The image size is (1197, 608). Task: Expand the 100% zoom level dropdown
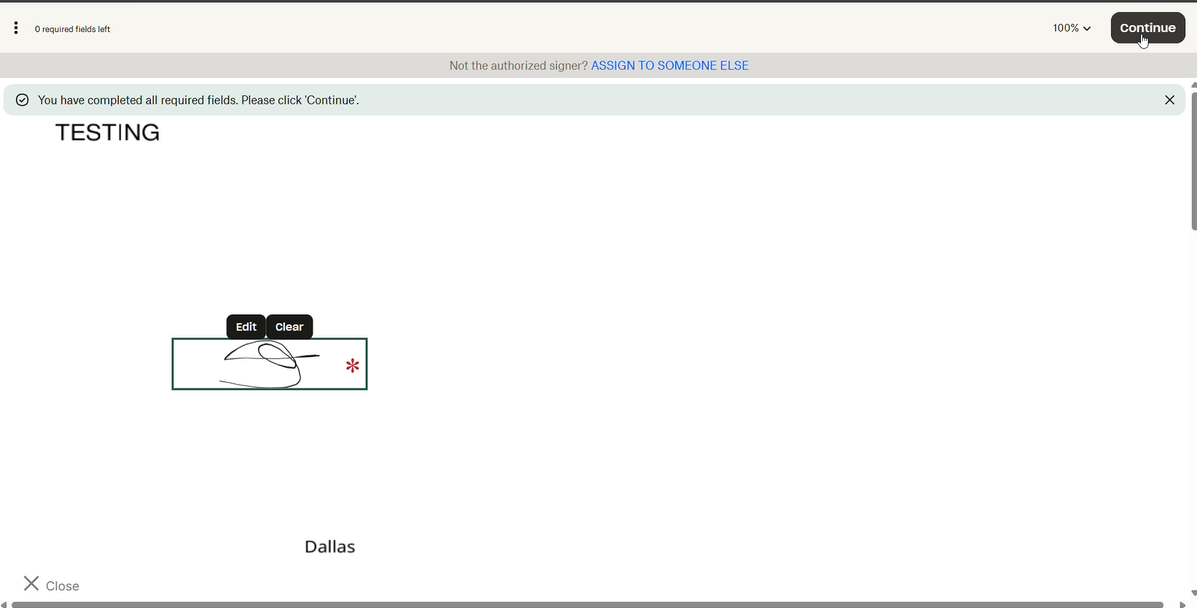[1071, 28]
